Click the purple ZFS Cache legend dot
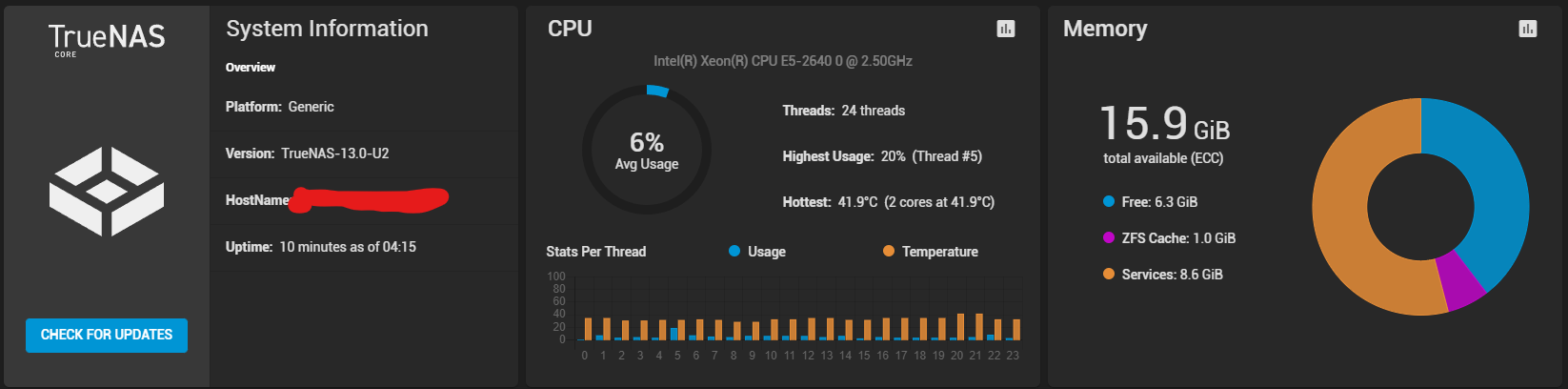This screenshot has height=389, width=1568. click(1109, 238)
